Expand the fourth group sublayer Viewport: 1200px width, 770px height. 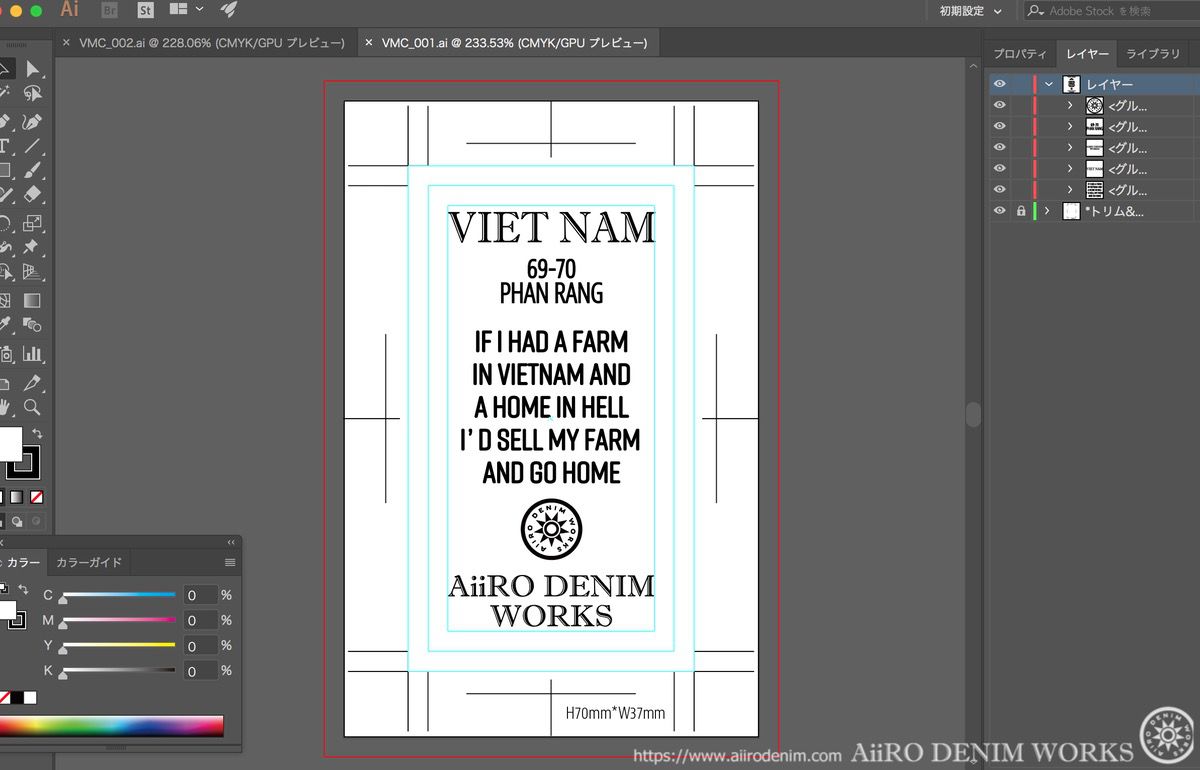tap(1070, 169)
